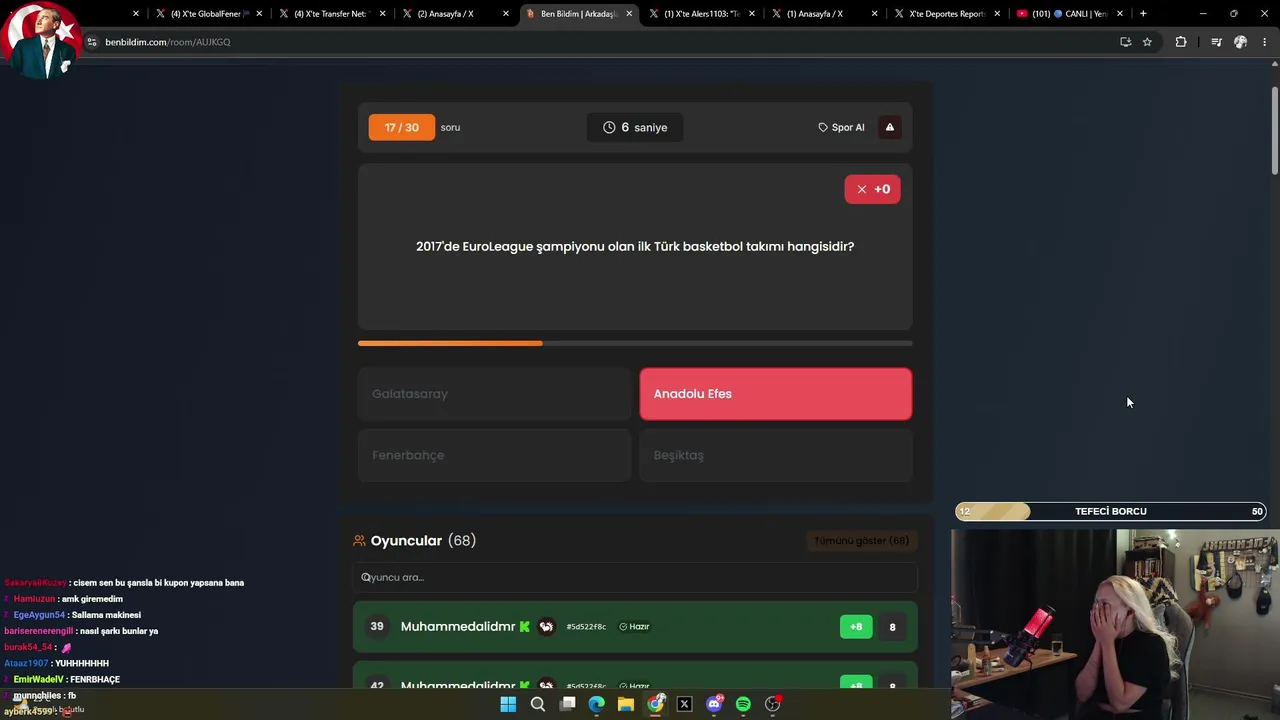This screenshot has width=1280, height=720.
Task: Open the Chrome profile avatar
Action: [1240, 42]
